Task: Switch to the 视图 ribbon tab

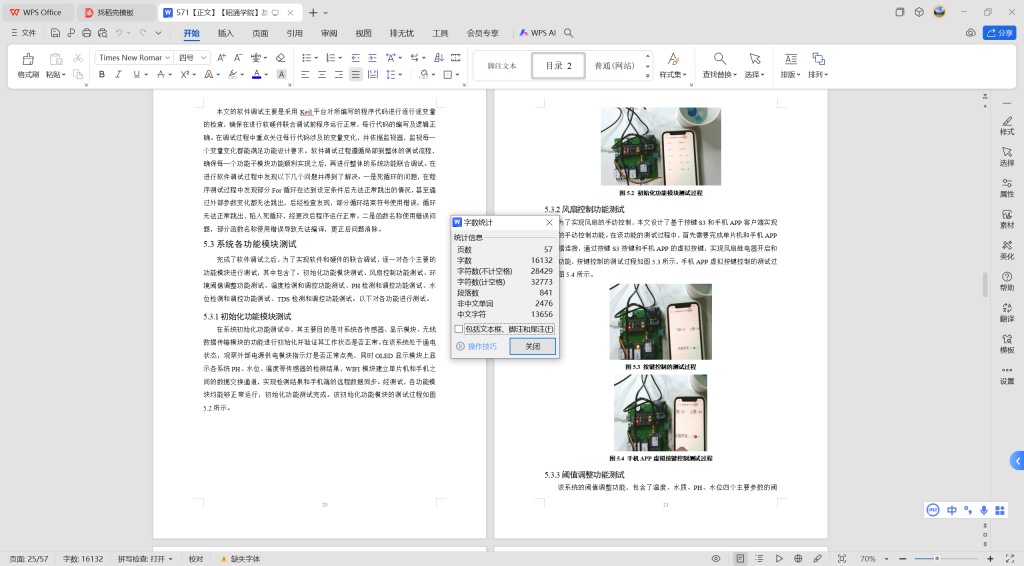Action: (x=363, y=33)
